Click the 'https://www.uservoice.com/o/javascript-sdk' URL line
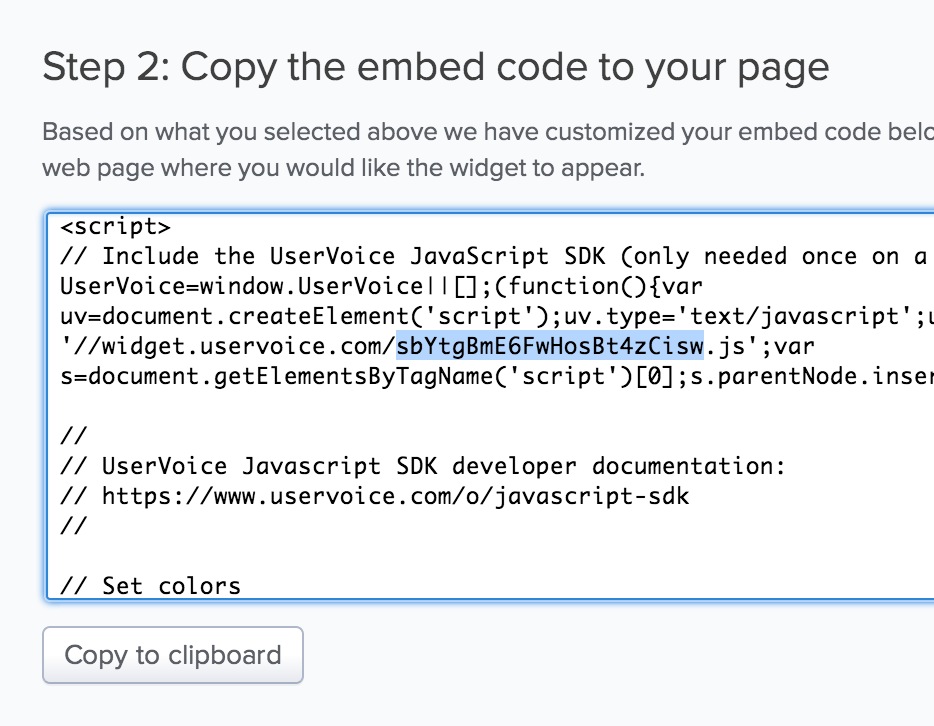 tap(375, 496)
